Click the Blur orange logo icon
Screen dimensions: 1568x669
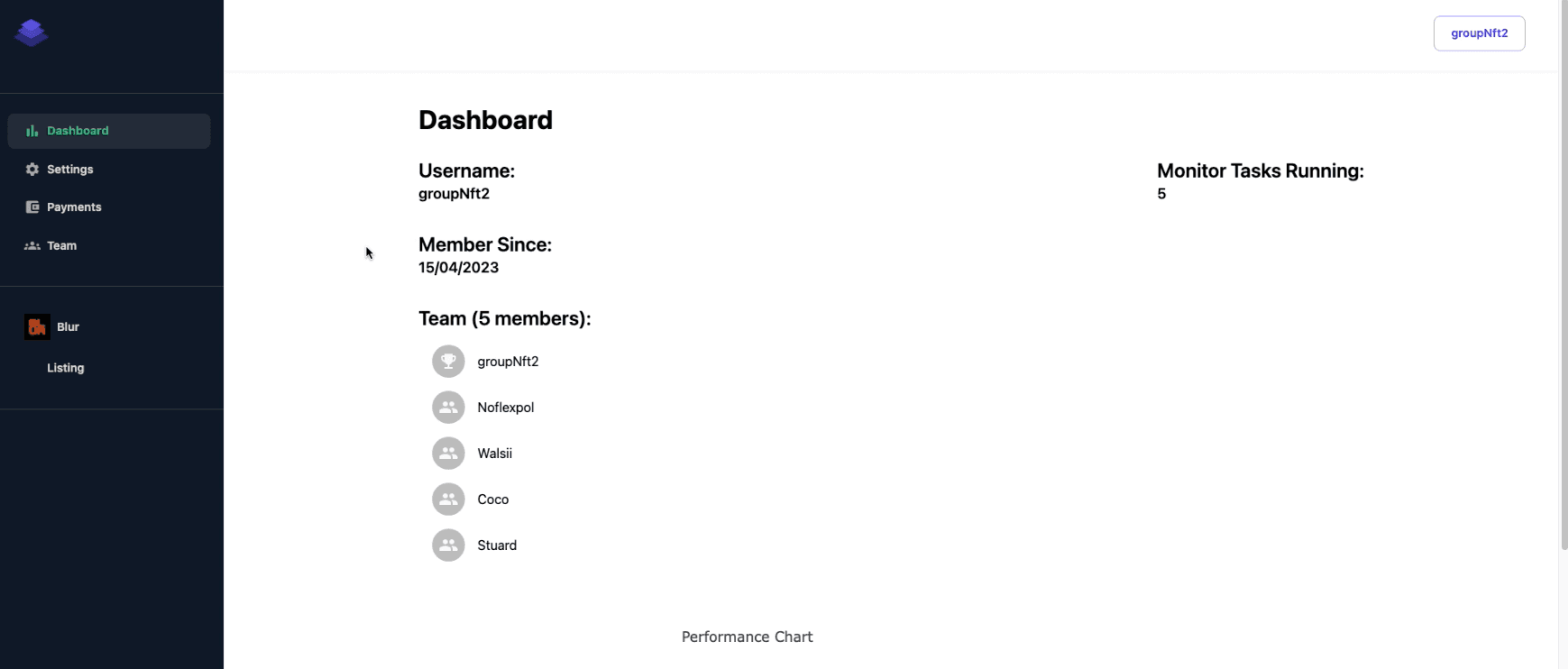[x=37, y=326]
